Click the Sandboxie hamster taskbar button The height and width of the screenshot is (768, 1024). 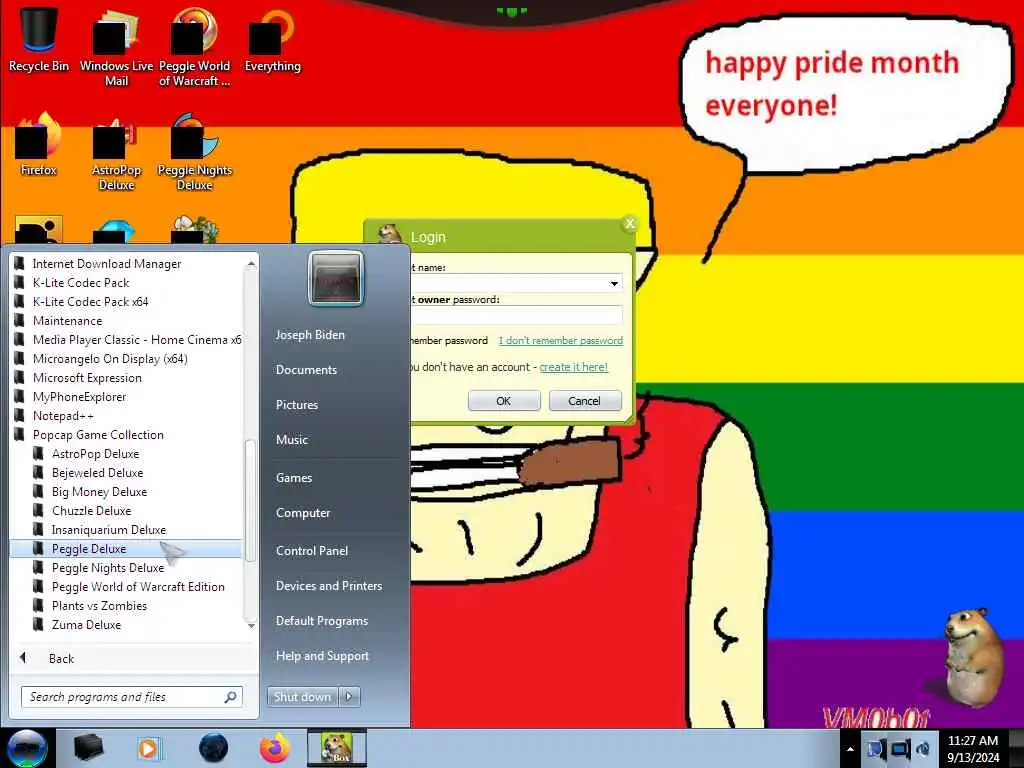coord(337,748)
